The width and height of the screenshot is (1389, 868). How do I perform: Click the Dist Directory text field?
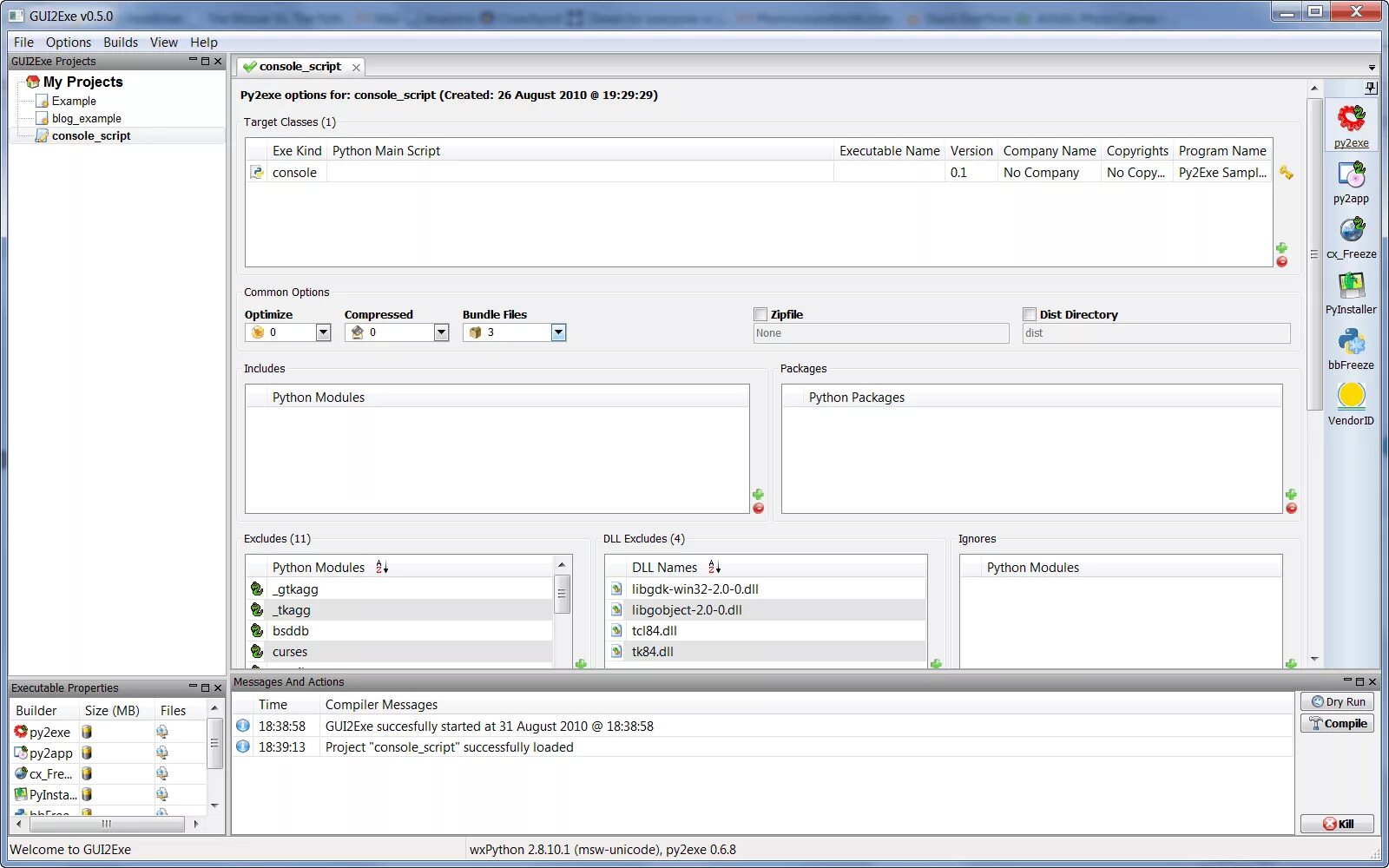pos(1156,333)
